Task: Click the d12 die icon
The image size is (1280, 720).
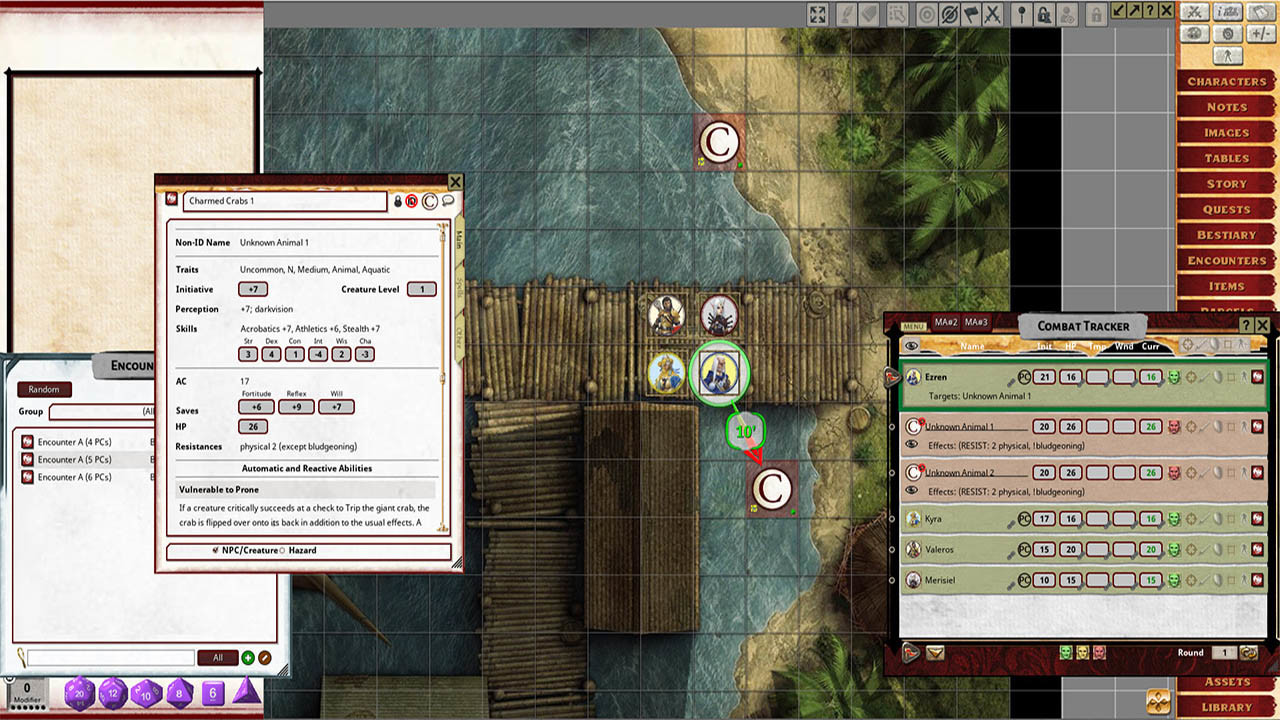Action: [113, 693]
